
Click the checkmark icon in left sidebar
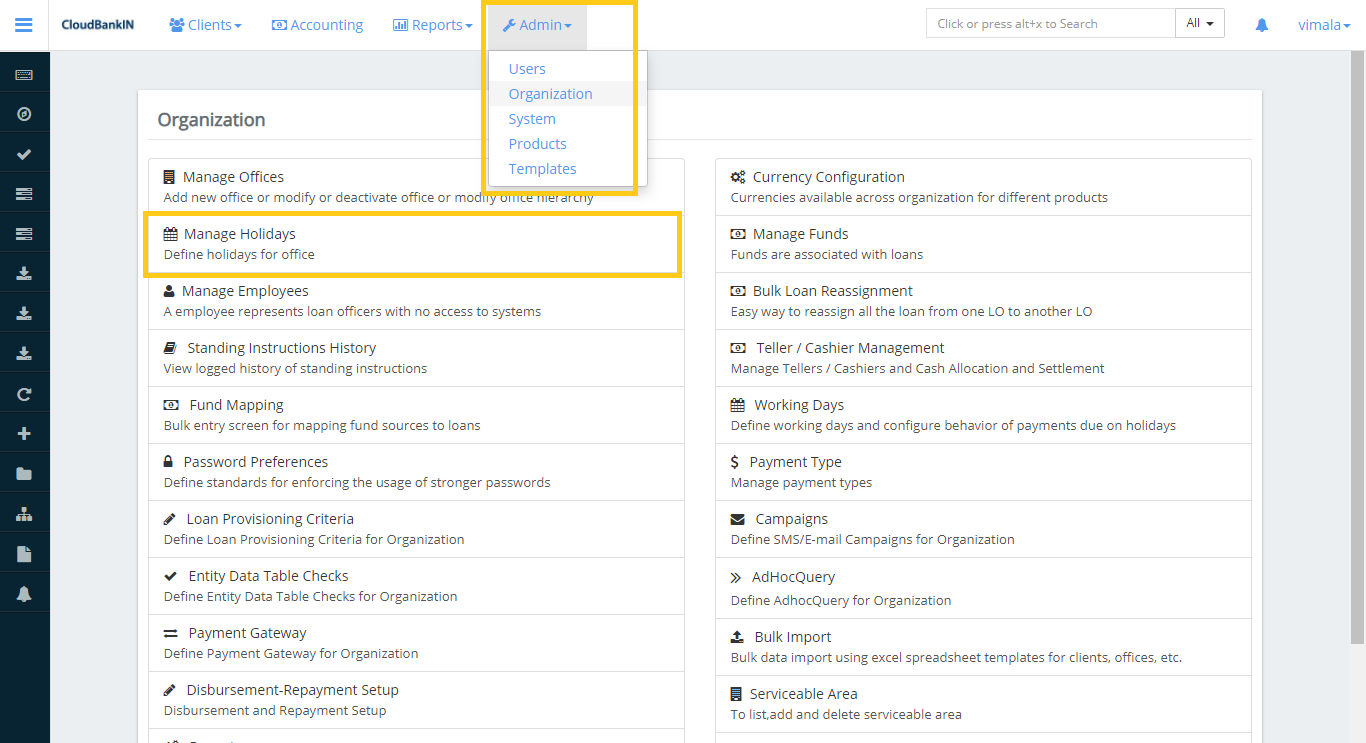(x=24, y=154)
